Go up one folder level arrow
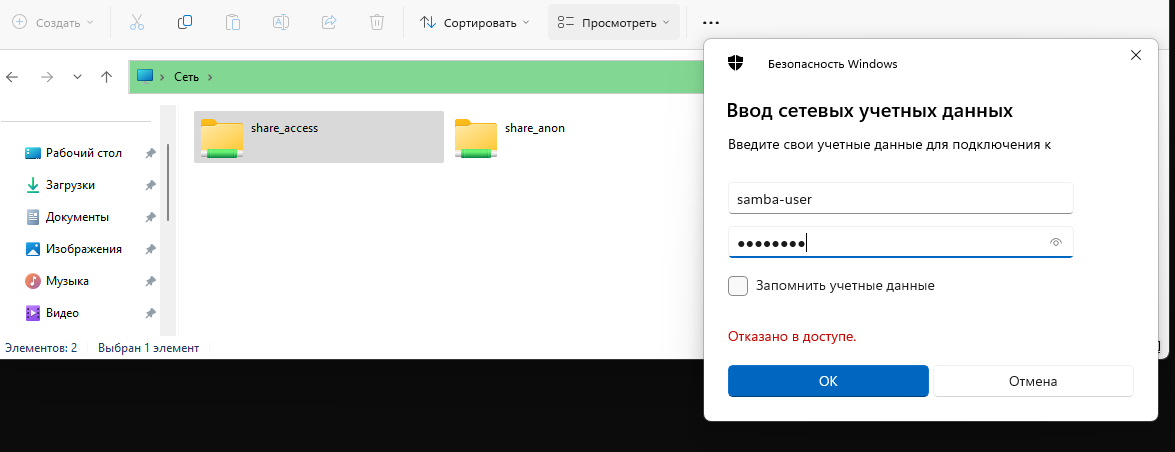1175x452 pixels. [x=107, y=77]
